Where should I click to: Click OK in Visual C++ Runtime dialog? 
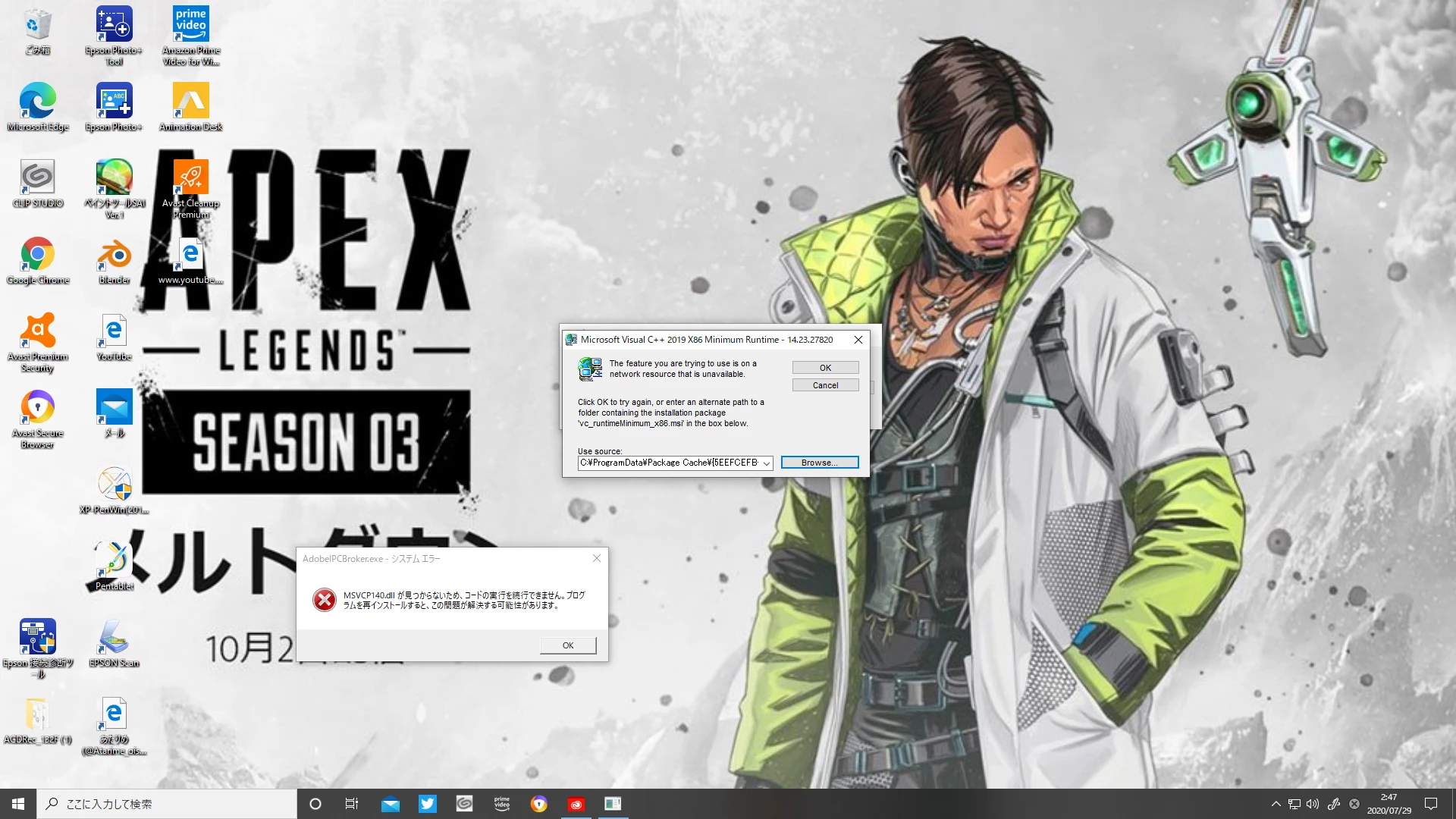point(825,368)
